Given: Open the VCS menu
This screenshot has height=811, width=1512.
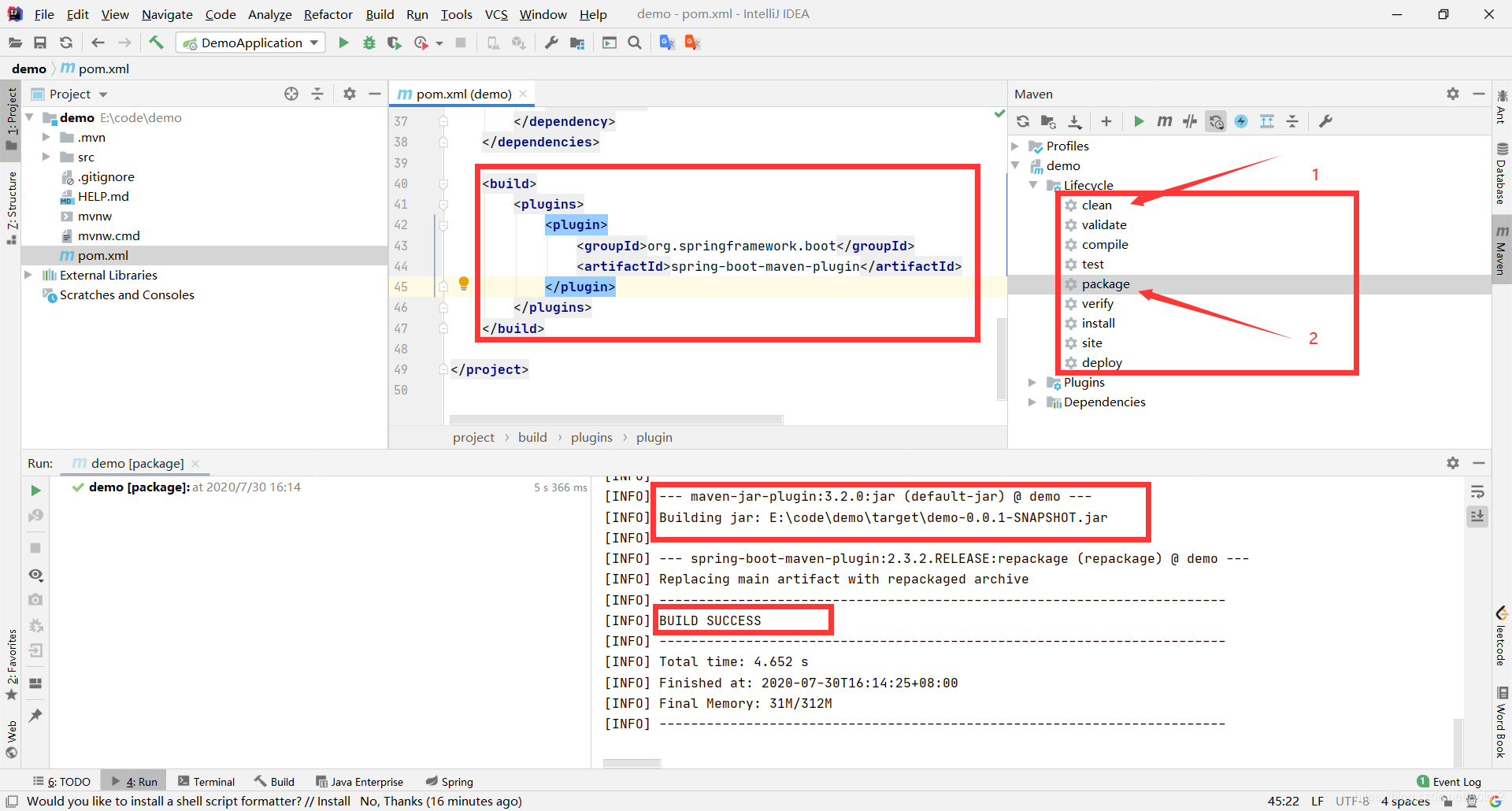Looking at the screenshot, I should [x=496, y=14].
